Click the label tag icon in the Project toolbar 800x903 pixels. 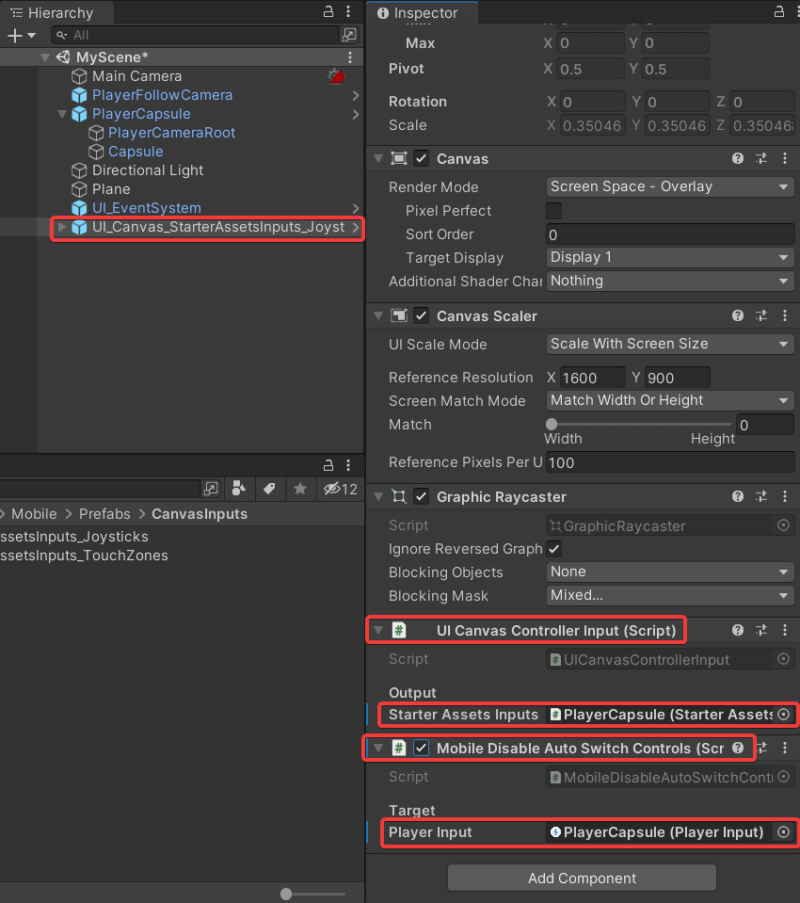tap(271, 488)
